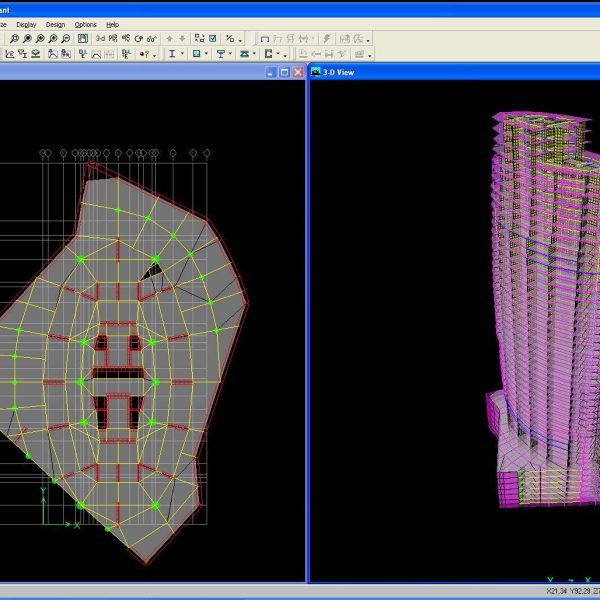Viewport: 600px width, 600px height.
Task: Click the Pan view icon
Action: (83, 38)
